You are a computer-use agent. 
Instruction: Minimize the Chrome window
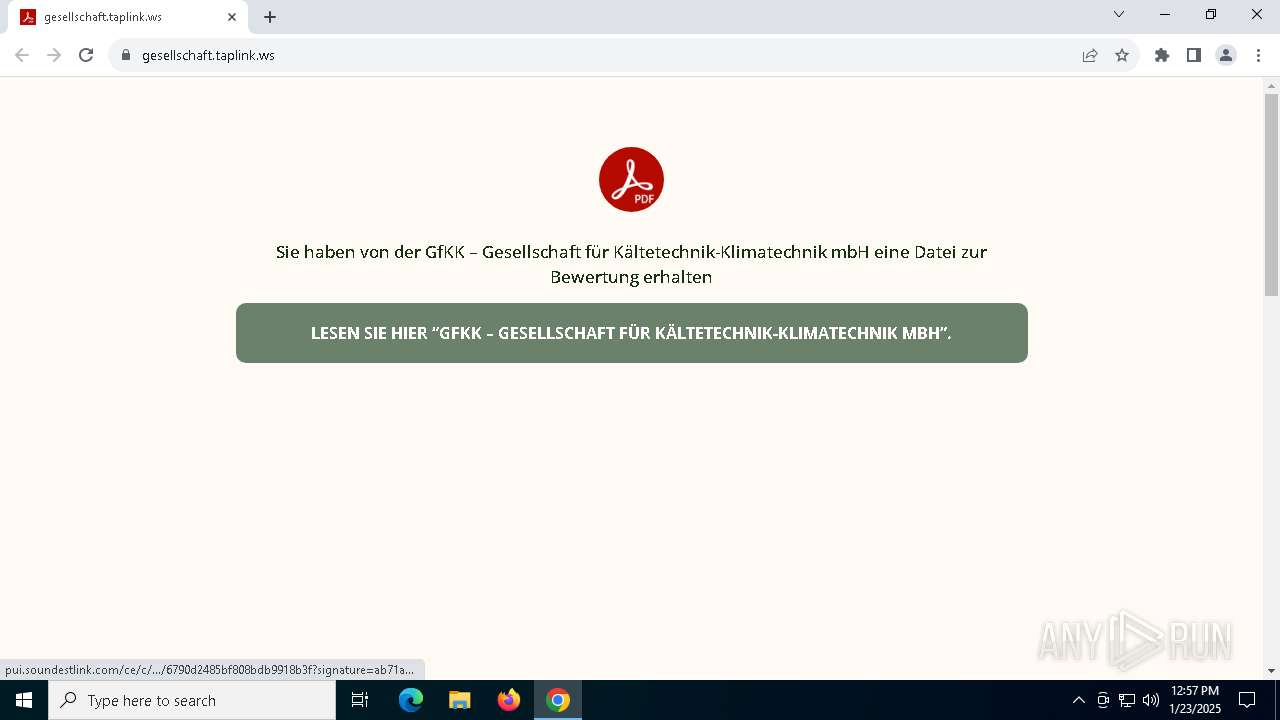pyautogui.click(x=1165, y=14)
